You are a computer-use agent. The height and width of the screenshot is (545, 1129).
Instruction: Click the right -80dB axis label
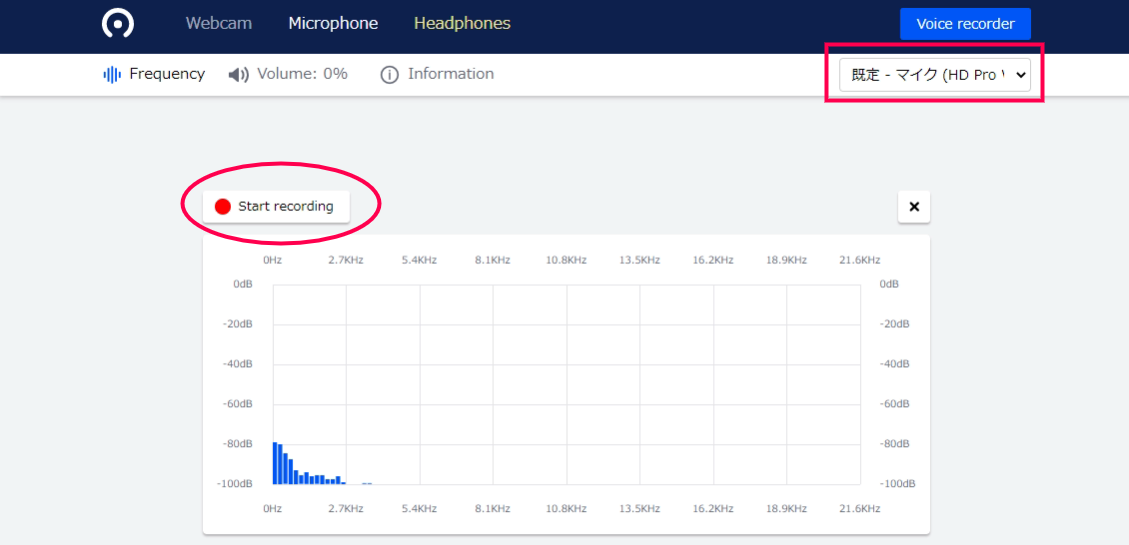(895, 443)
